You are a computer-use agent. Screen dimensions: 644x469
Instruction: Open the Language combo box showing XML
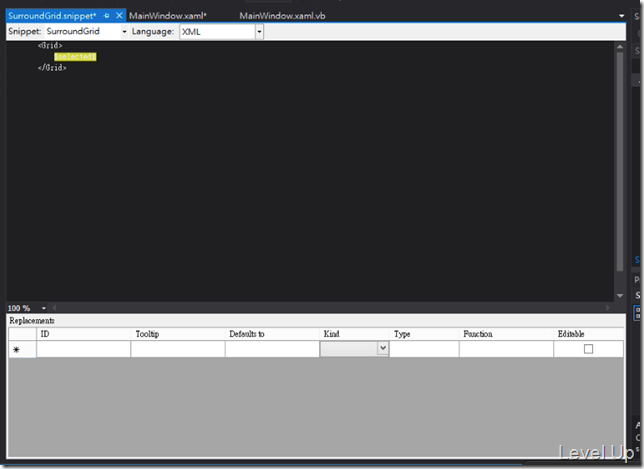click(221, 32)
